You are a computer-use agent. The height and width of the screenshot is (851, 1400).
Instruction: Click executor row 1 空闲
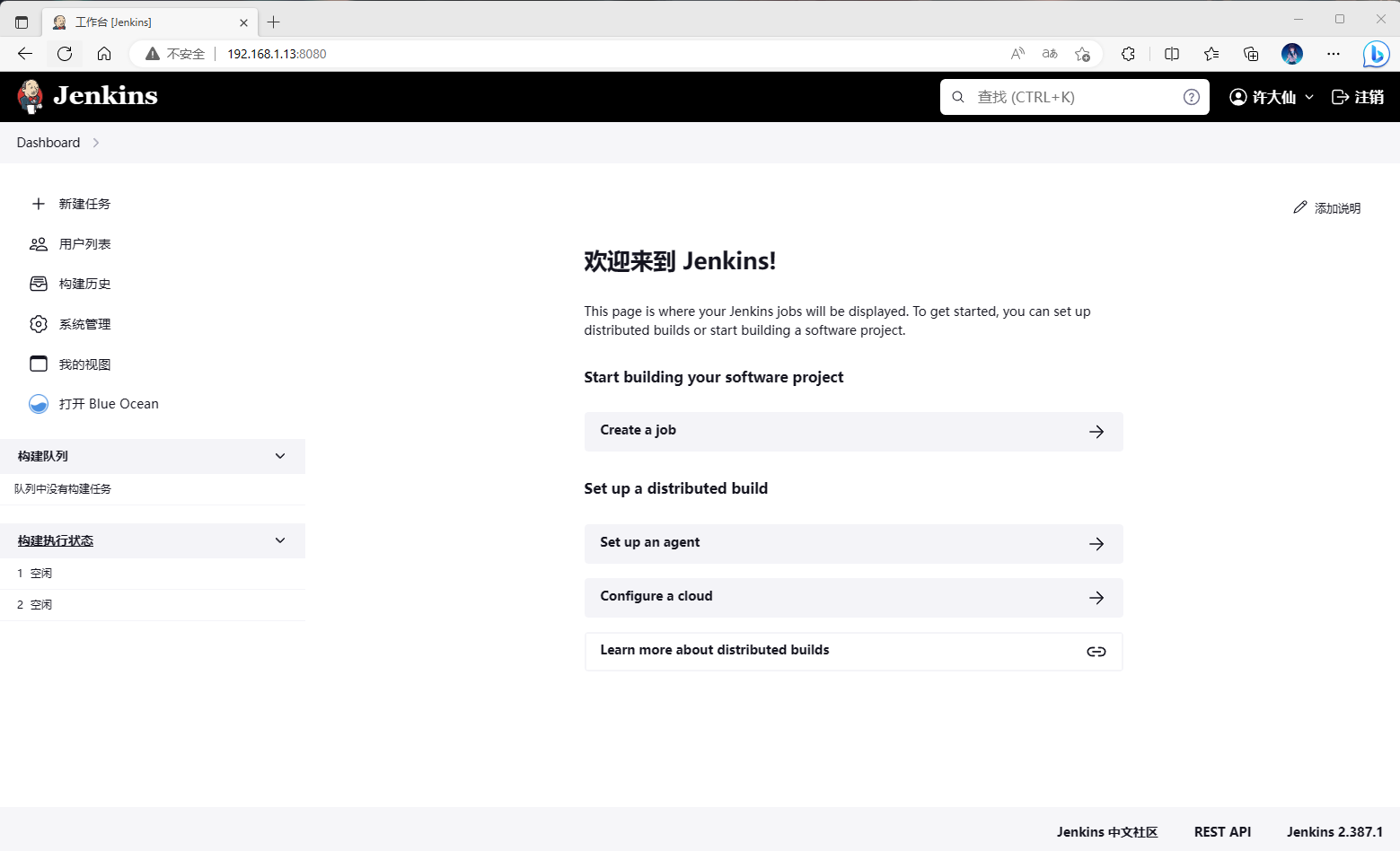click(x=153, y=574)
